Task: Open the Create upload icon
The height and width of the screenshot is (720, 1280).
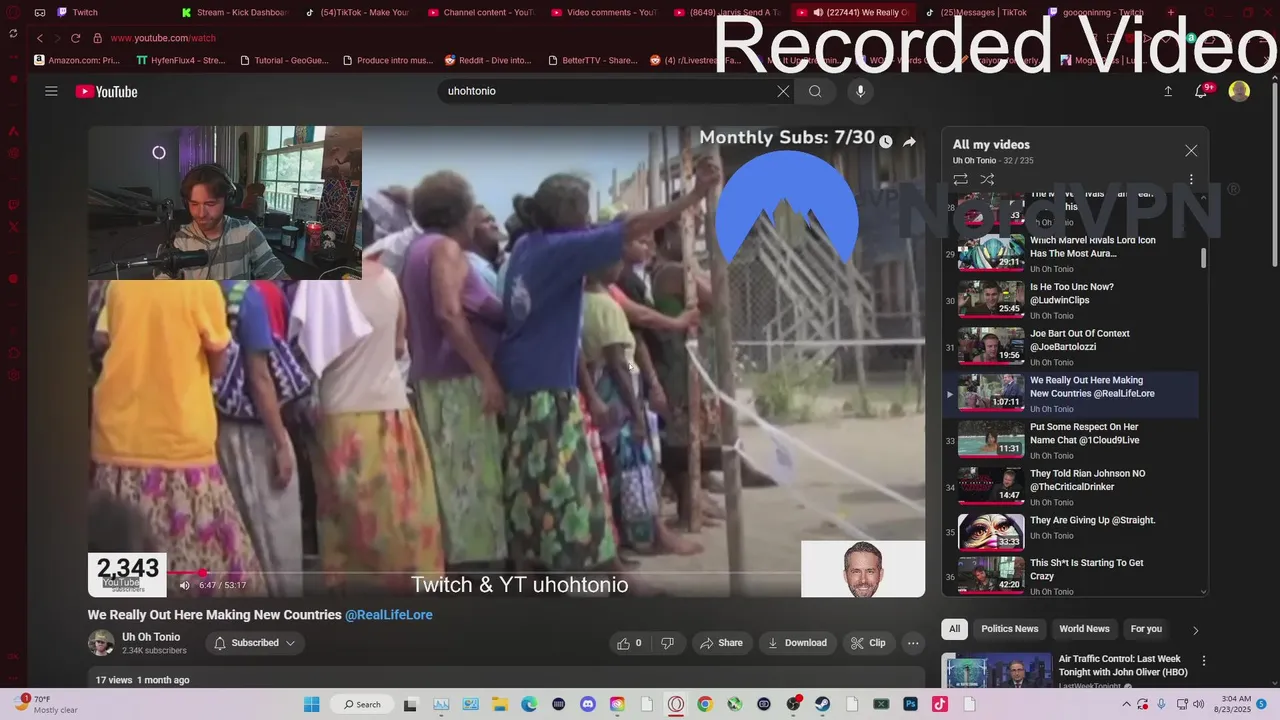Action: pyautogui.click(x=1168, y=91)
